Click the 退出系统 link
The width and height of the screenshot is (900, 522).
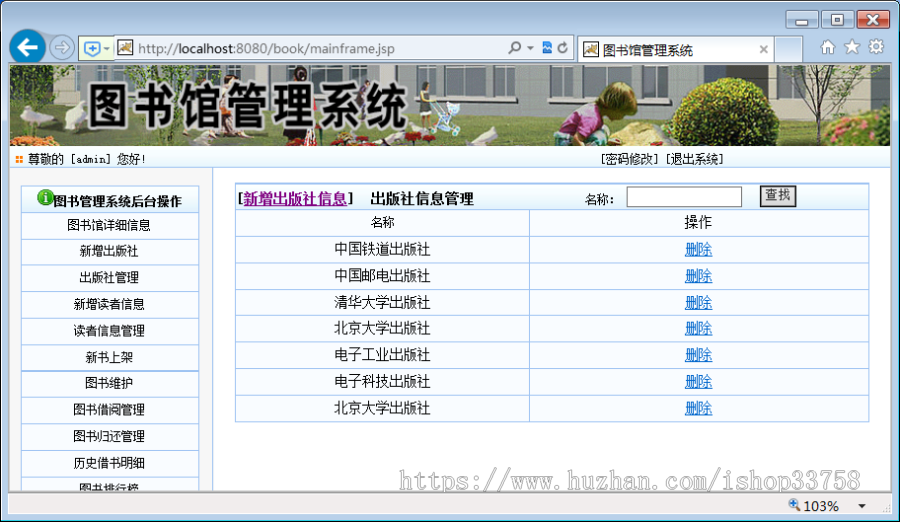pos(694,159)
